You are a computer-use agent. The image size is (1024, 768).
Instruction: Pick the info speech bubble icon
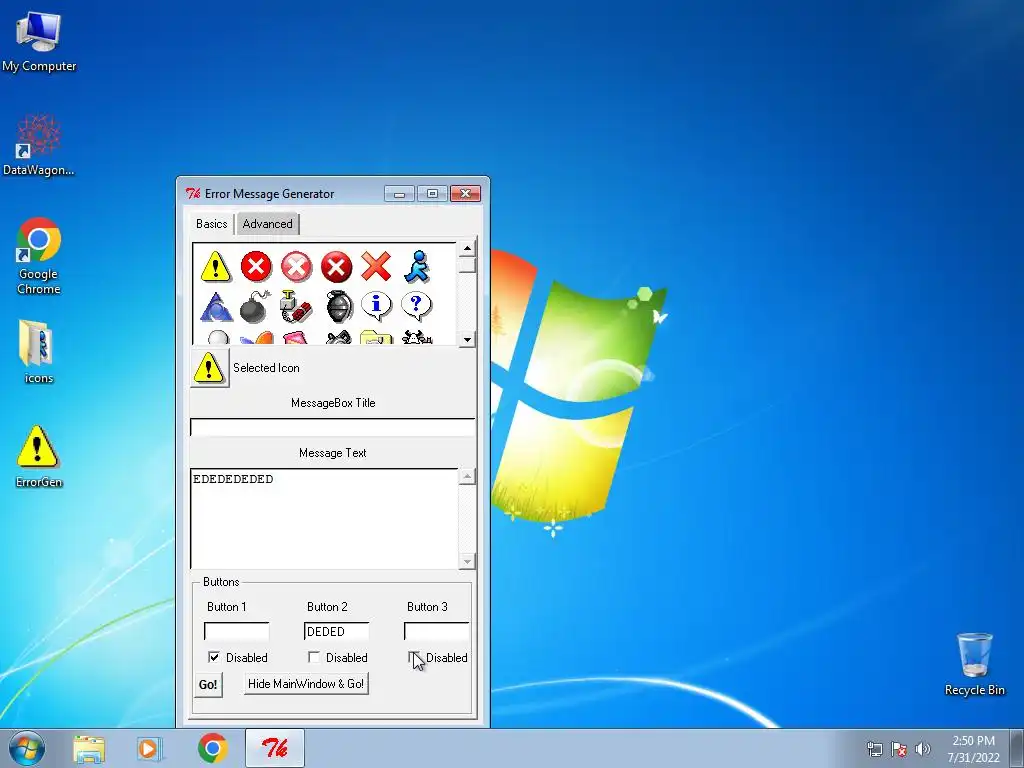(x=376, y=306)
